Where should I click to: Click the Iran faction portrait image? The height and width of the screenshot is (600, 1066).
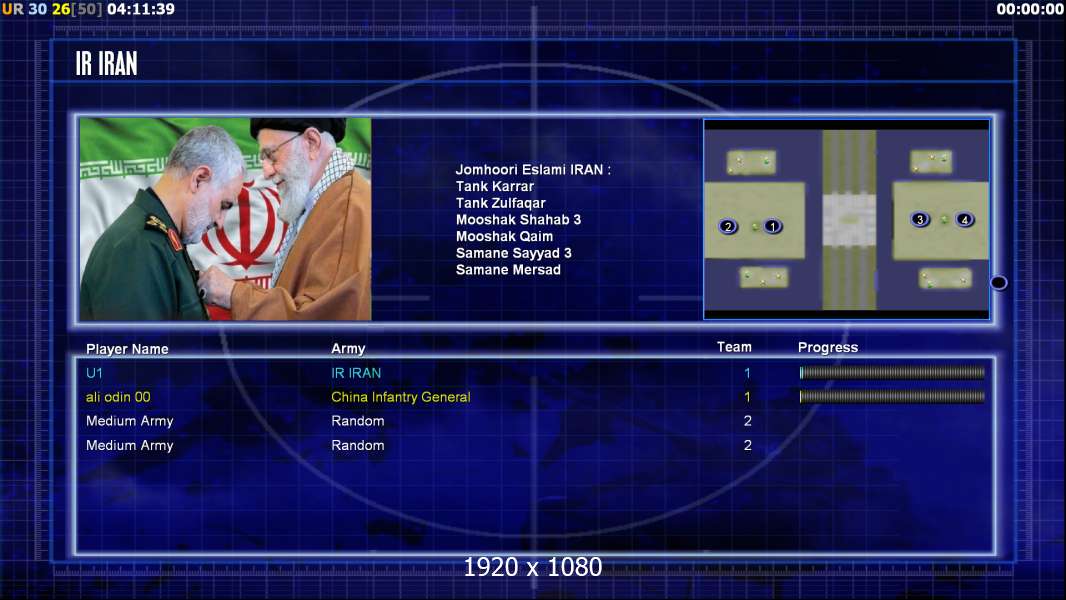point(226,219)
